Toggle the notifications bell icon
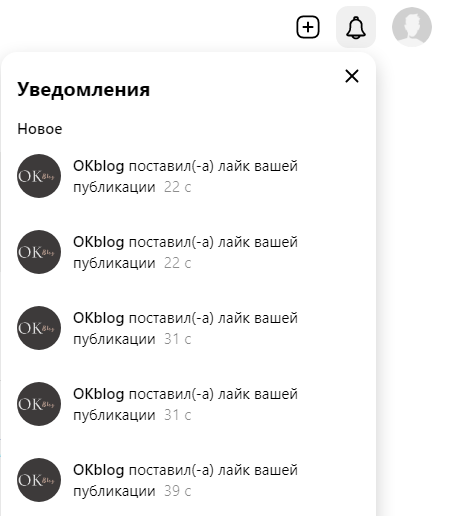453x516 pixels. (356, 27)
